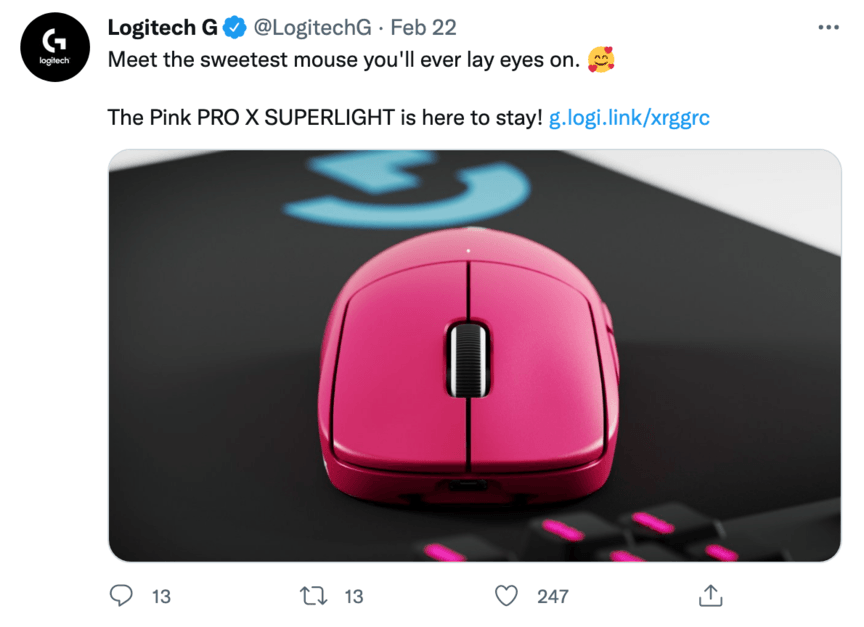Viewport: 864px width, 627px height.
Task: Open the tweet's more options ellipsis
Action: click(x=828, y=28)
